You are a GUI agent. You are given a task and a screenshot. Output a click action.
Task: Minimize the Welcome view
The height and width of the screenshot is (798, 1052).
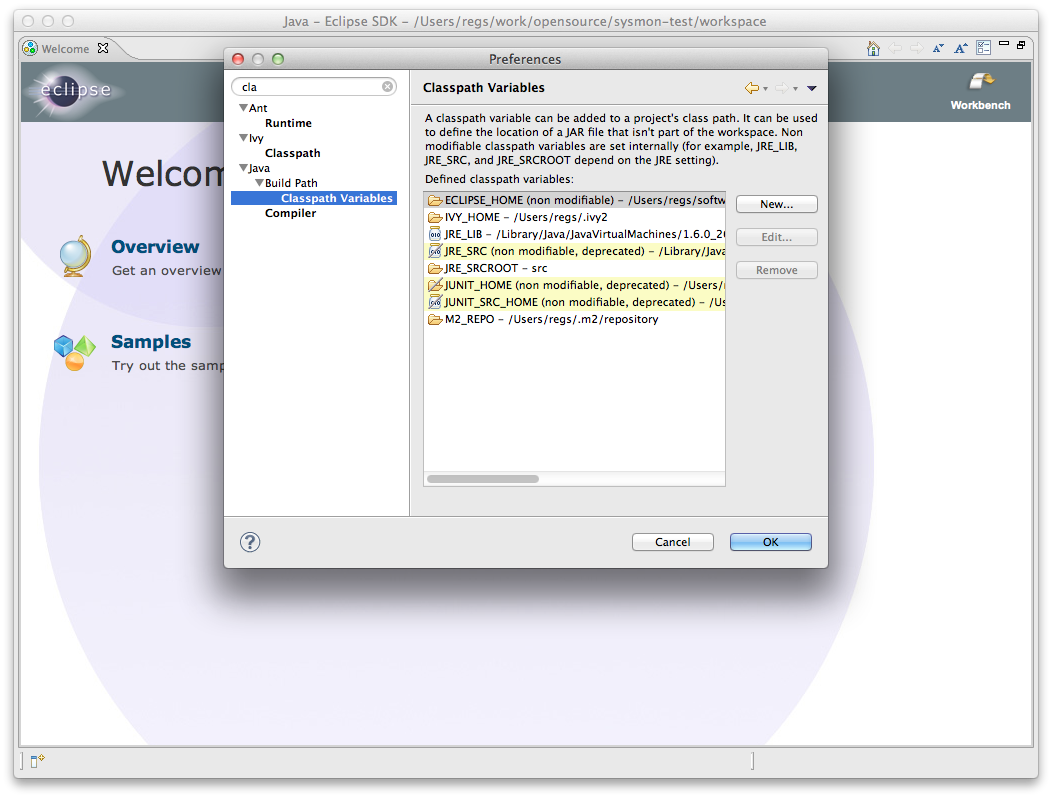pyautogui.click(x=1004, y=44)
